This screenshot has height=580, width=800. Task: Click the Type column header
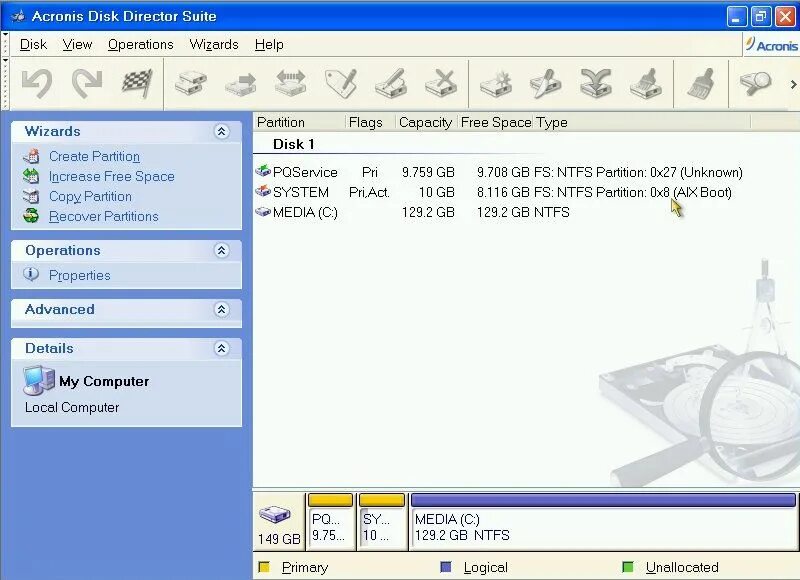pos(642,122)
